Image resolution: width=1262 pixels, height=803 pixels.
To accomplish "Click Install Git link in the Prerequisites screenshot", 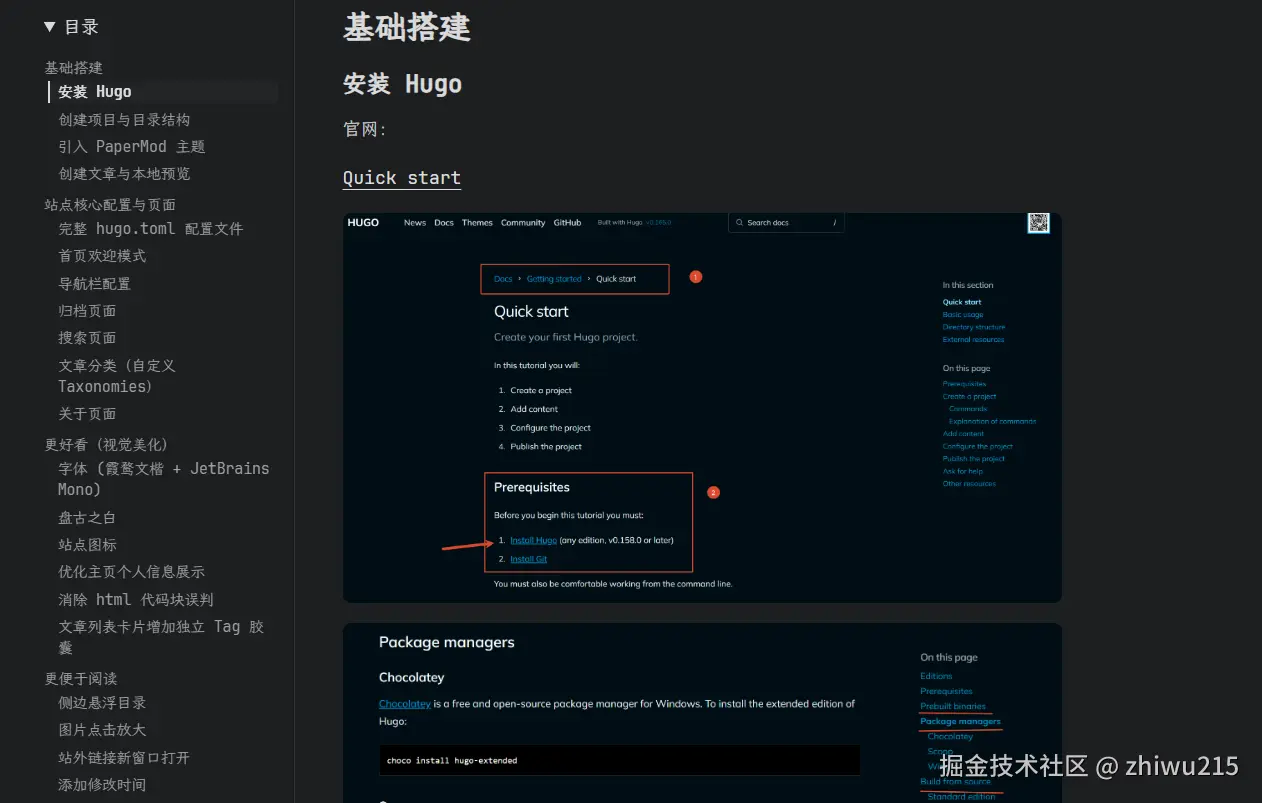I will tap(528, 559).
